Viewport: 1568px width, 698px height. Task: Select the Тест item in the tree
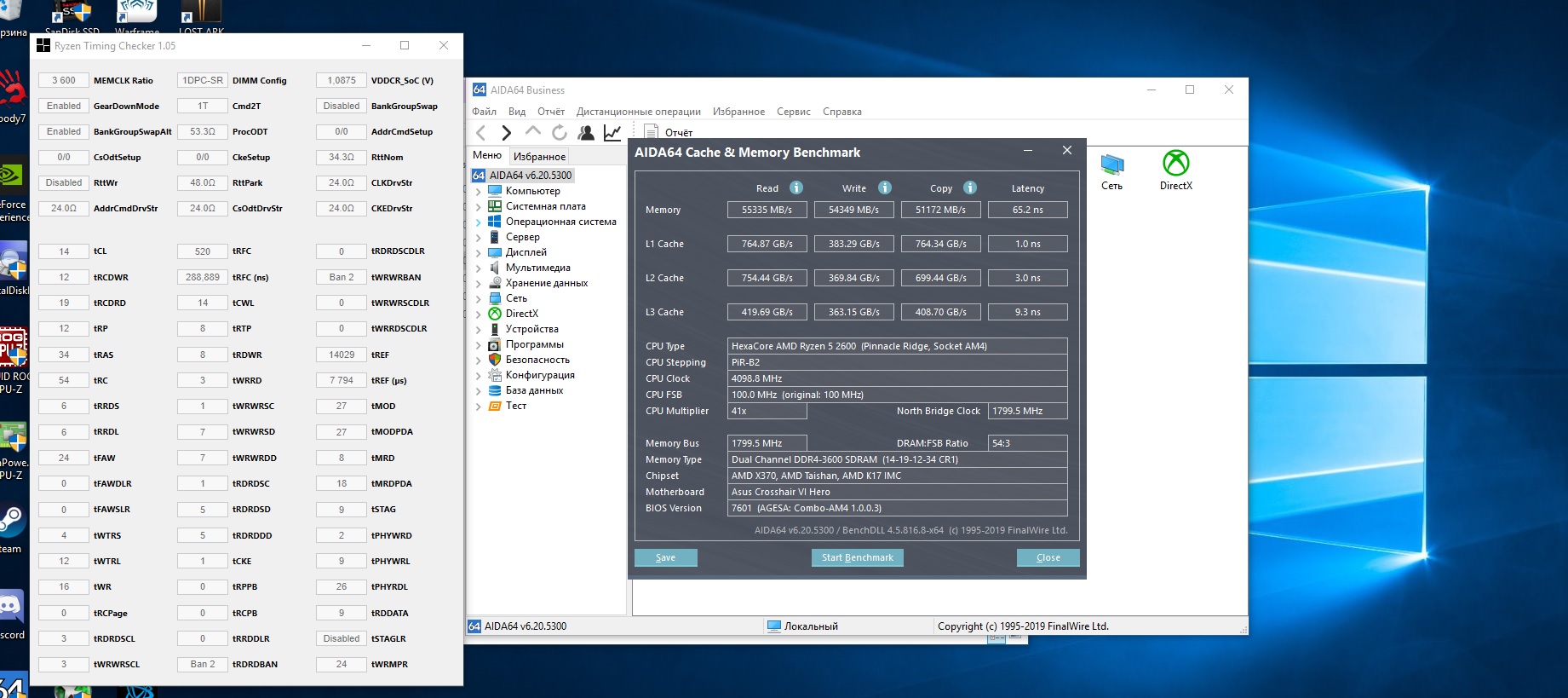(516, 406)
